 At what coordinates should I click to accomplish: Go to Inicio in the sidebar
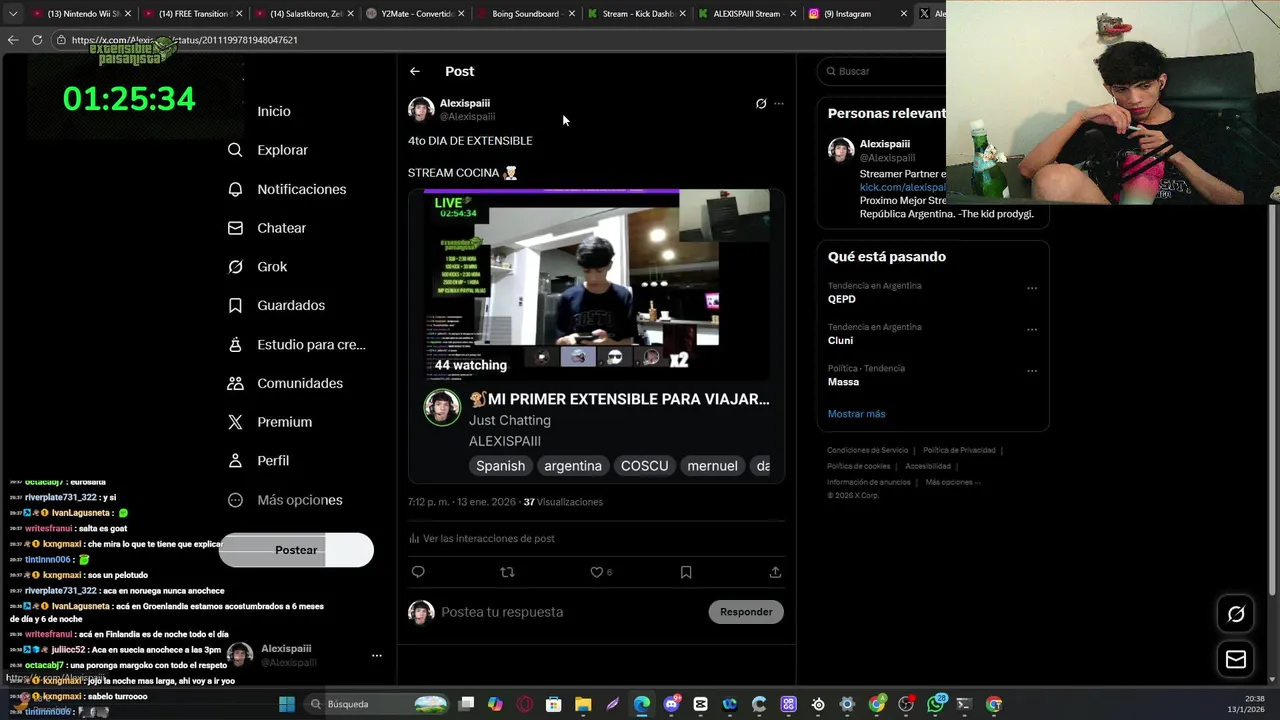pos(273,111)
